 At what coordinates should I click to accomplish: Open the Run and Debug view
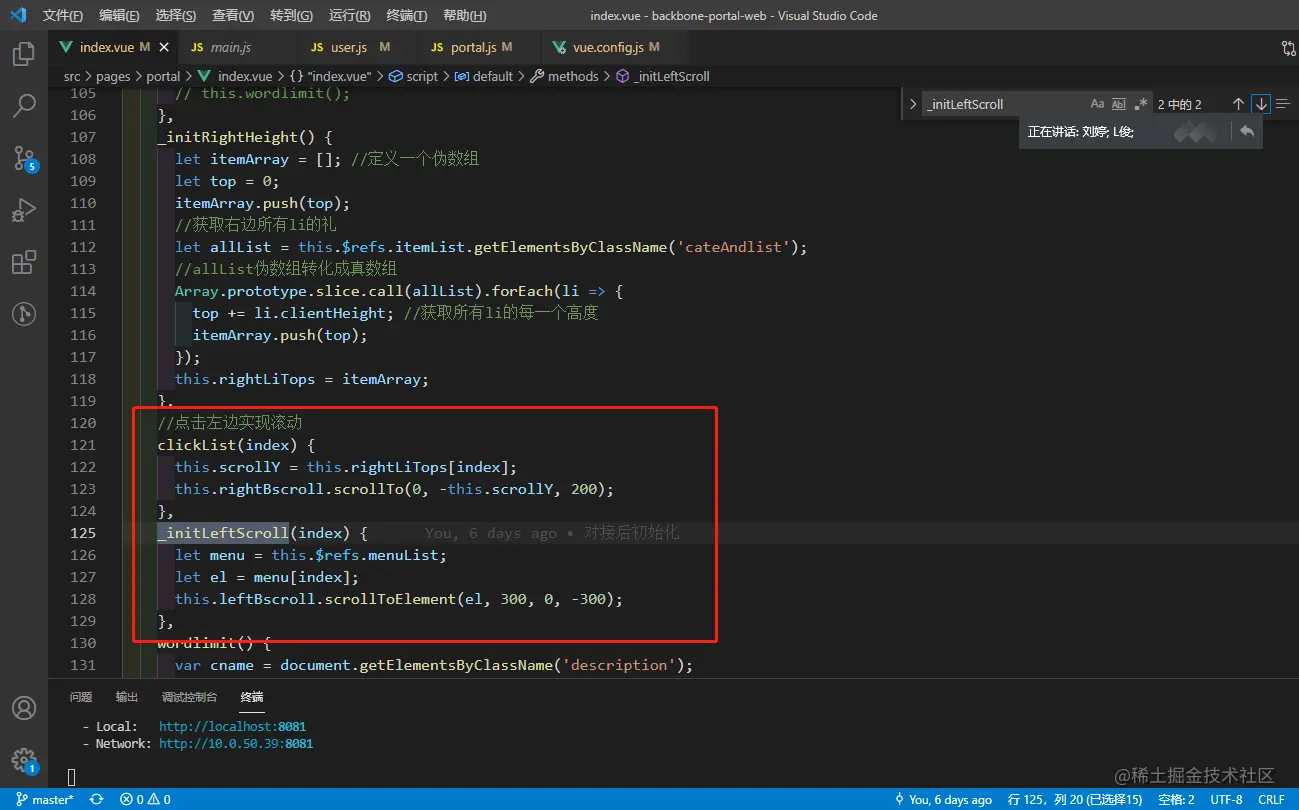[x=24, y=211]
